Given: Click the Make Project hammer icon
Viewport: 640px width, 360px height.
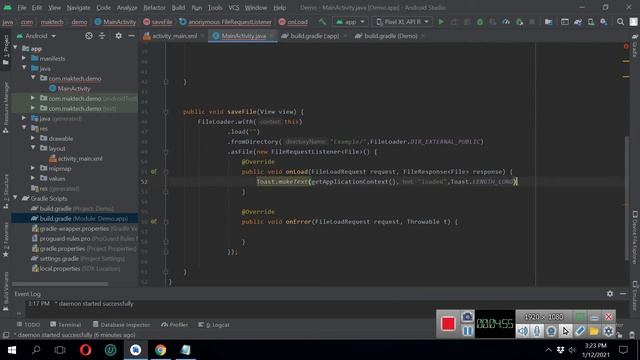Looking at the screenshot, I should point(322,22).
